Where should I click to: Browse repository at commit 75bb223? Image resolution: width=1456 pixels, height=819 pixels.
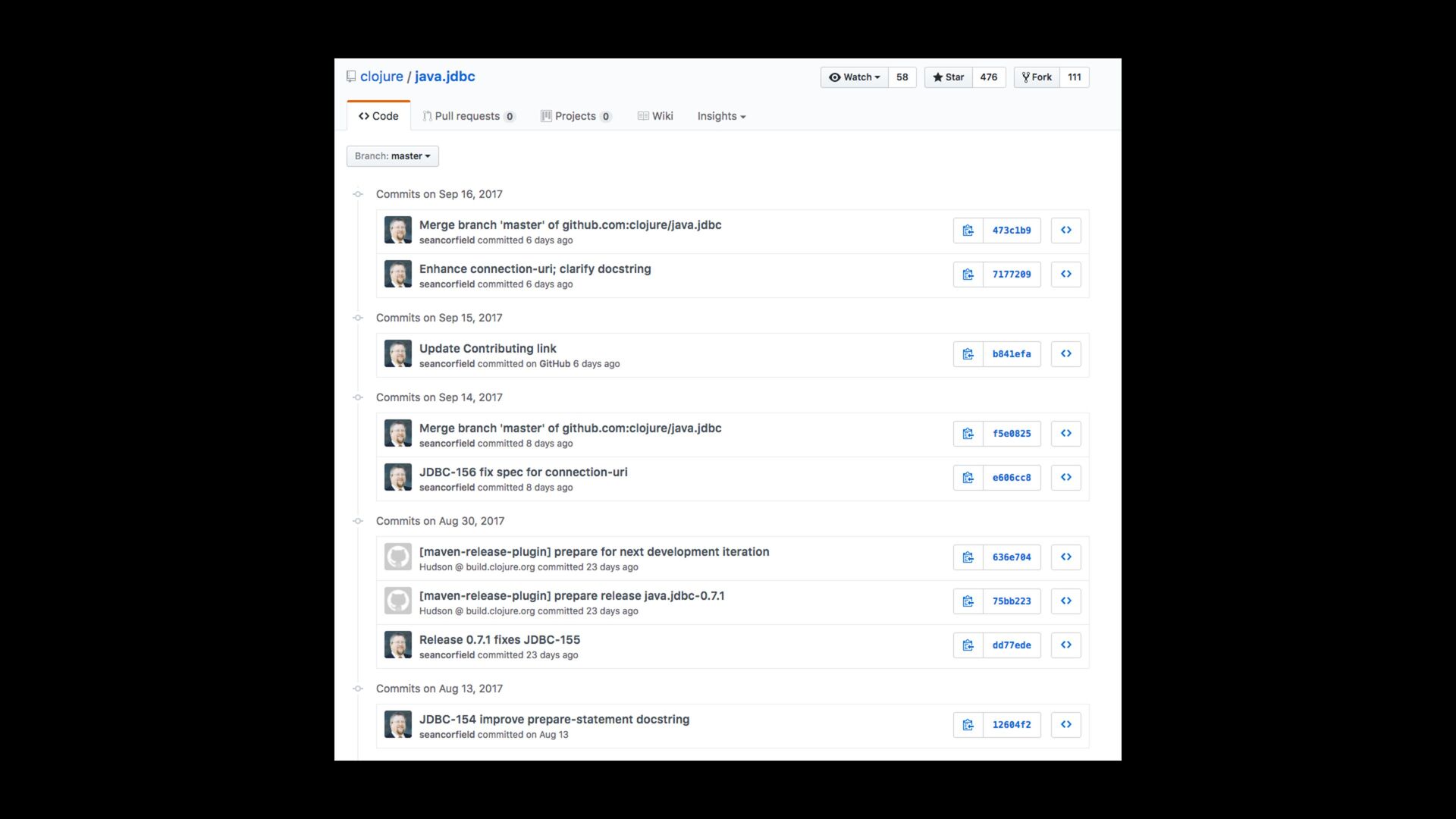1065,601
